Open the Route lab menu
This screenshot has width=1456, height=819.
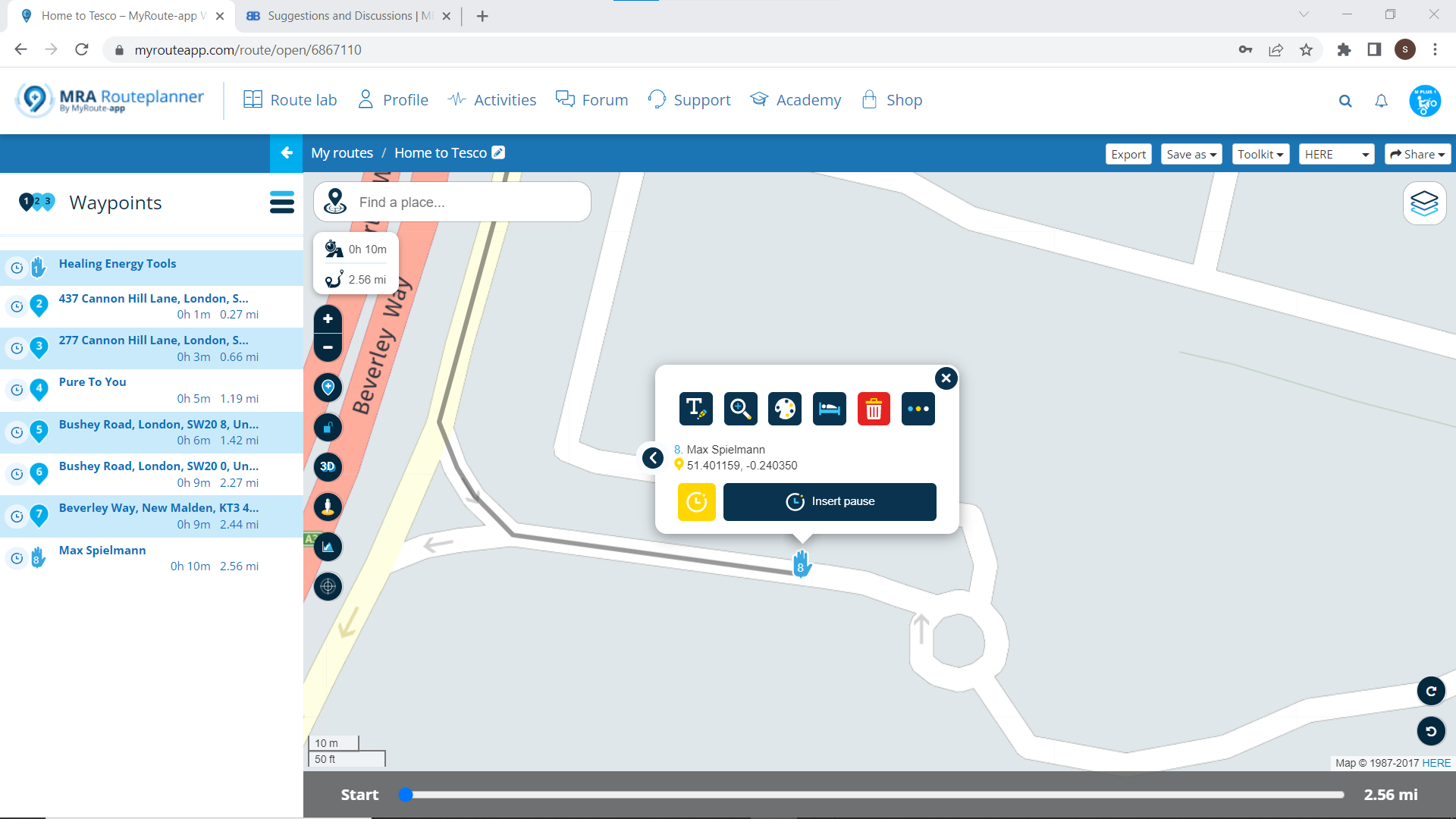(x=290, y=100)
